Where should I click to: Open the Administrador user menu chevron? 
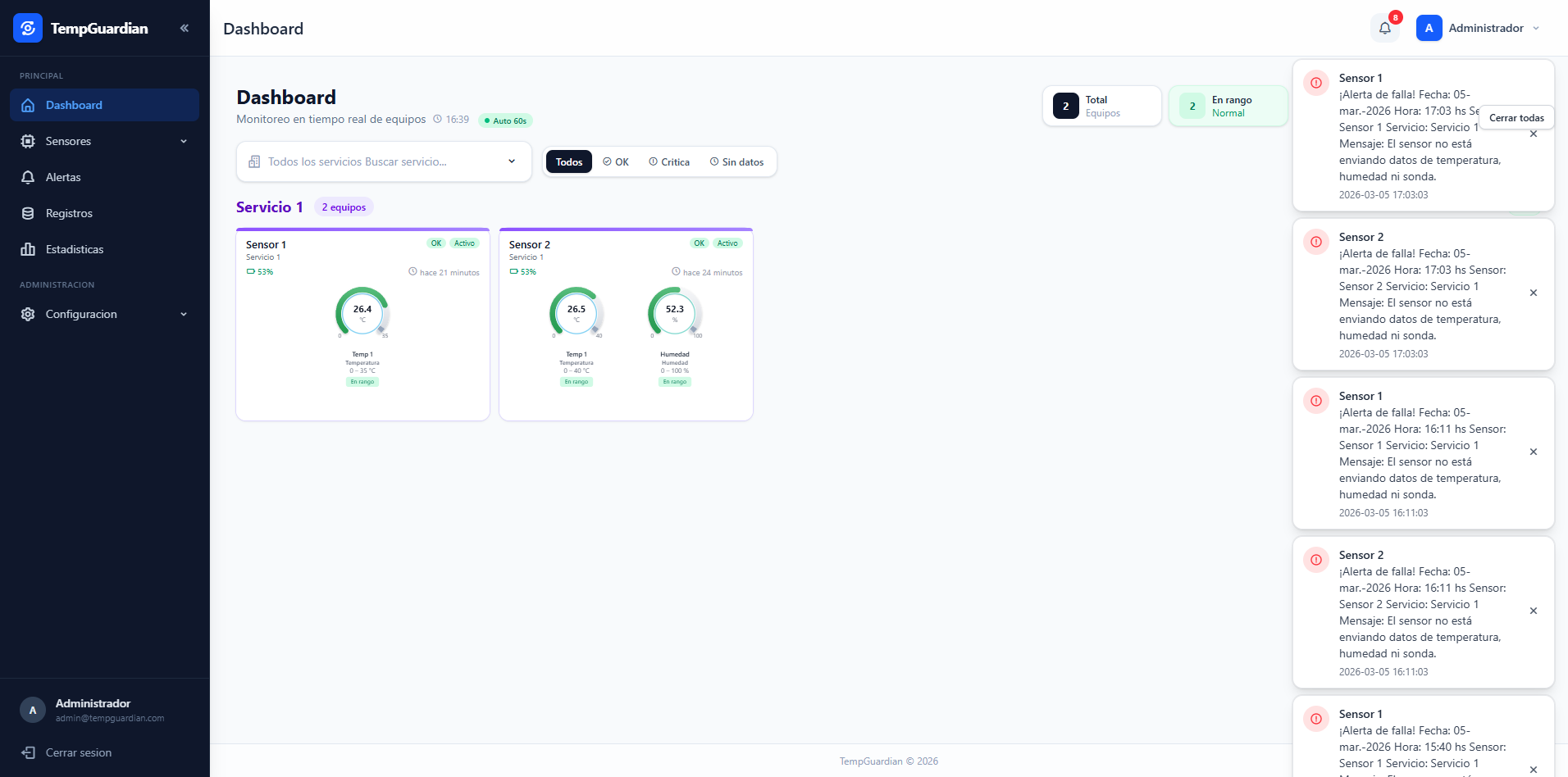tap(1536, 28)
